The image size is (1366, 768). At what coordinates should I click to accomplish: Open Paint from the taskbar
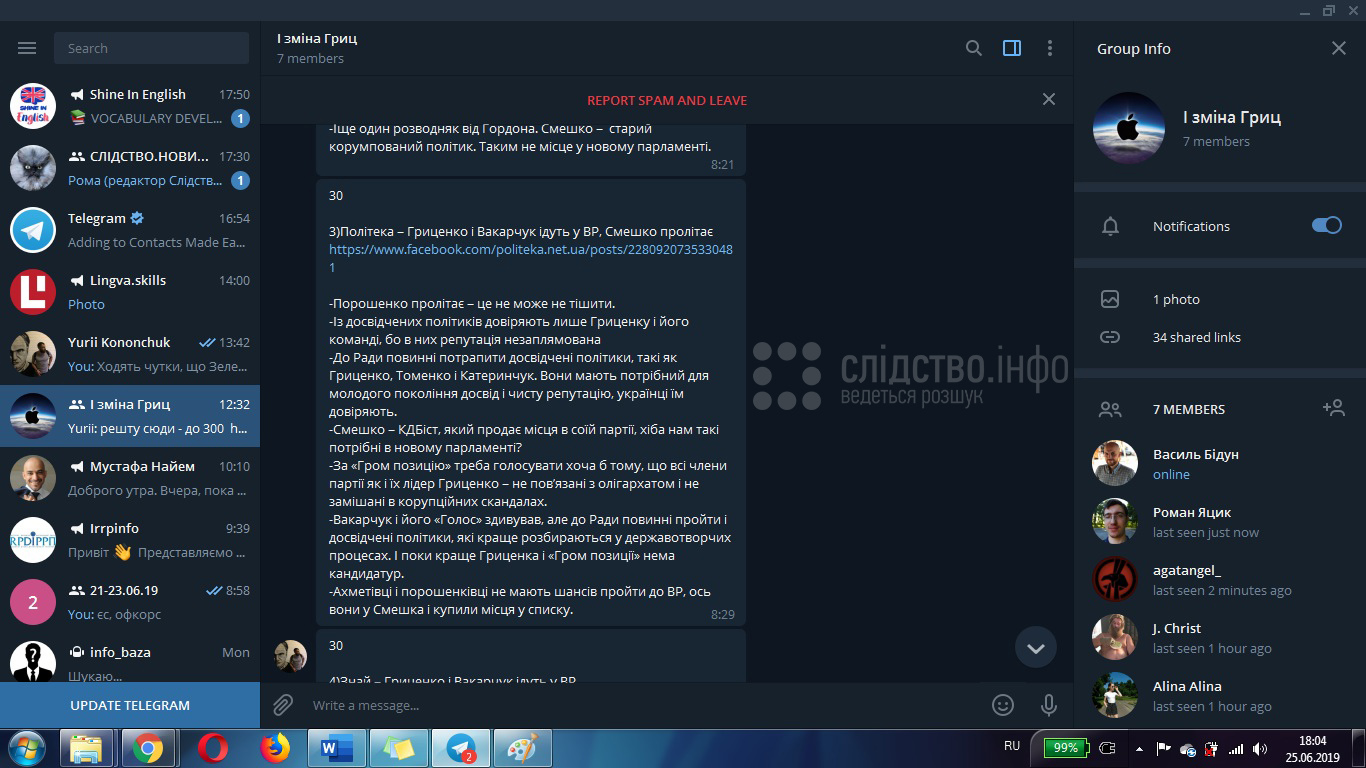tap(523, 748)
